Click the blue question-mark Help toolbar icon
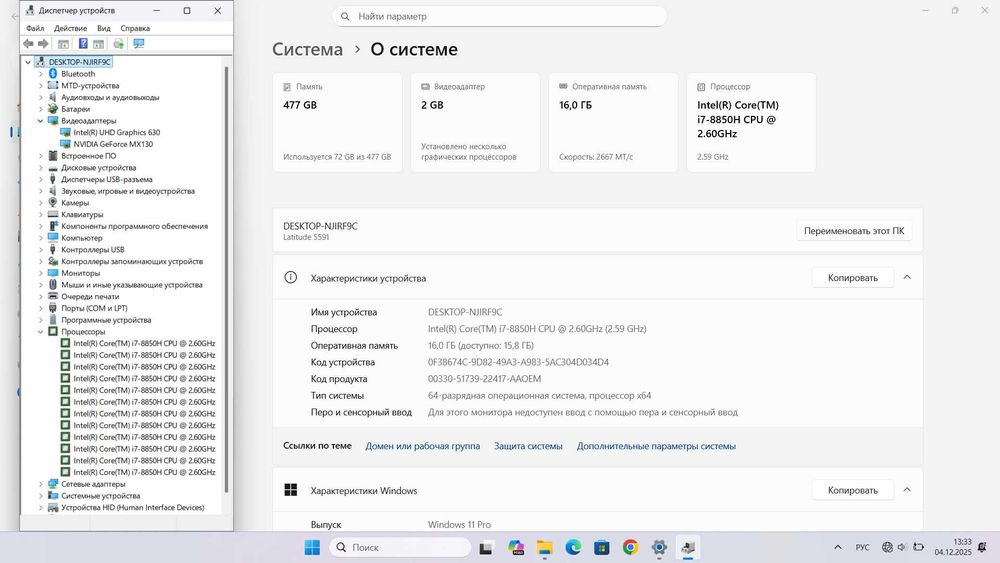 (83, 43)
